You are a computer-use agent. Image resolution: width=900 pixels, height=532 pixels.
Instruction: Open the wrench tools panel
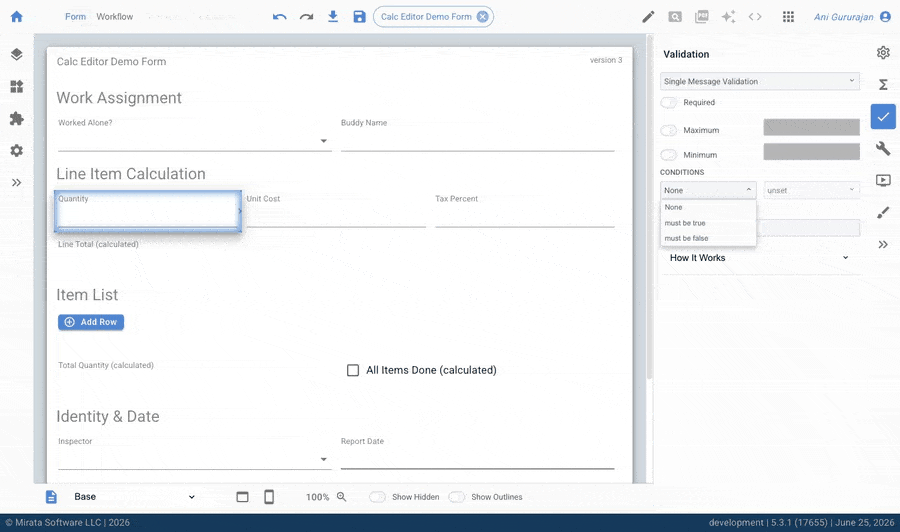click(883, 149)
